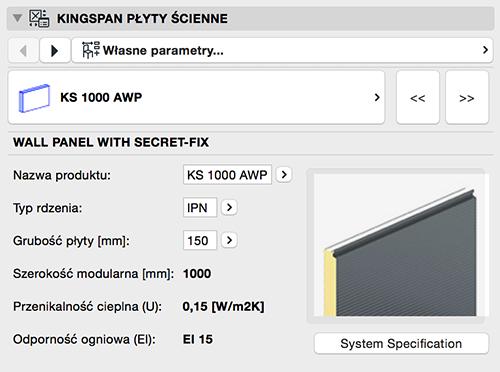This screenshot has height=372, width=500.
Task: Click the Nazwa produktu value field
Action: (x=227, y=174)
